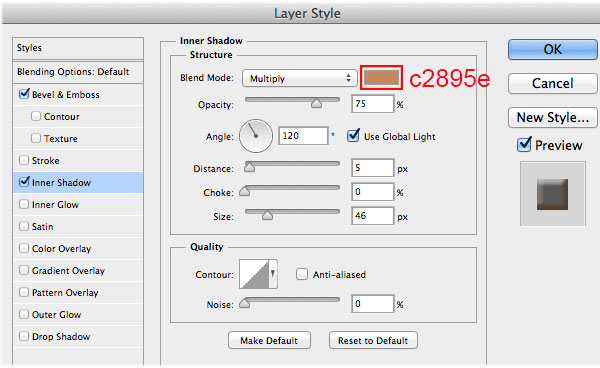Open the Blend Mode Multiply dropdown
Screen dimensions: 600x368
pyautogui.click(x=300, y=78)
